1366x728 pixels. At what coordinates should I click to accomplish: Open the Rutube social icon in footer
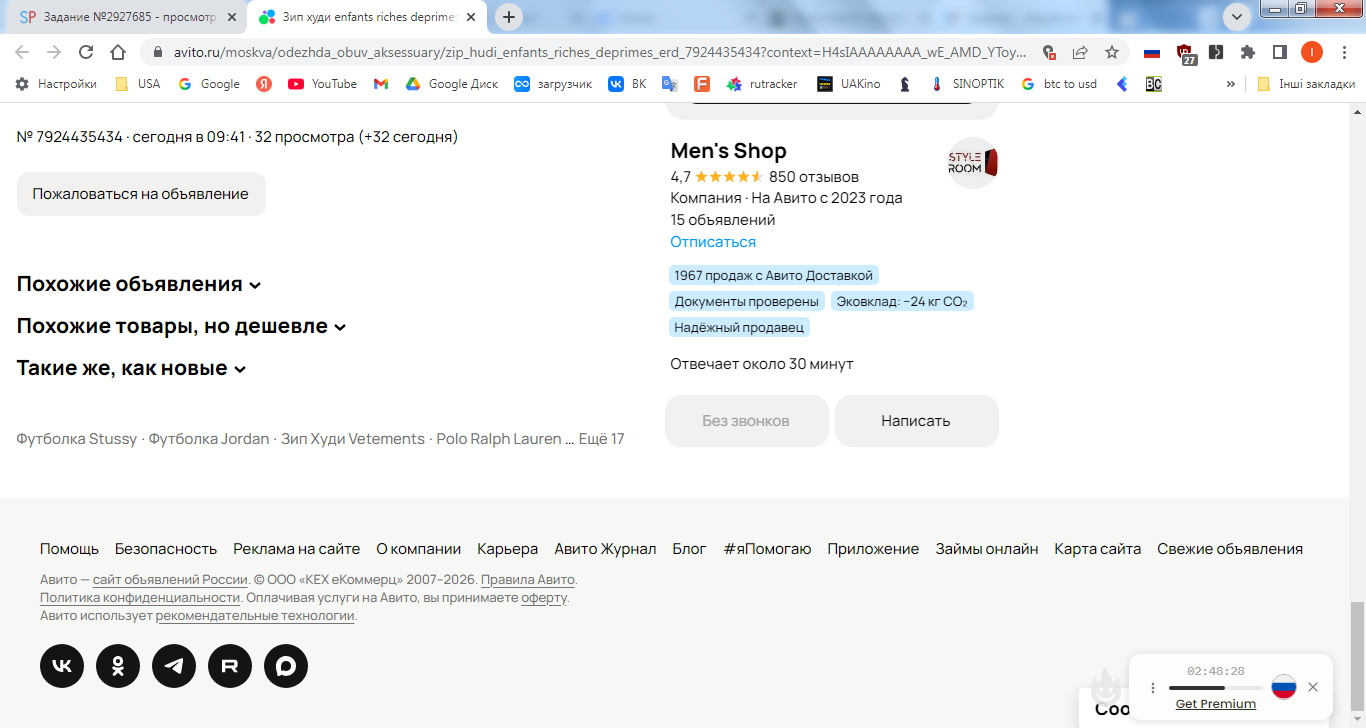click(230, 666)
